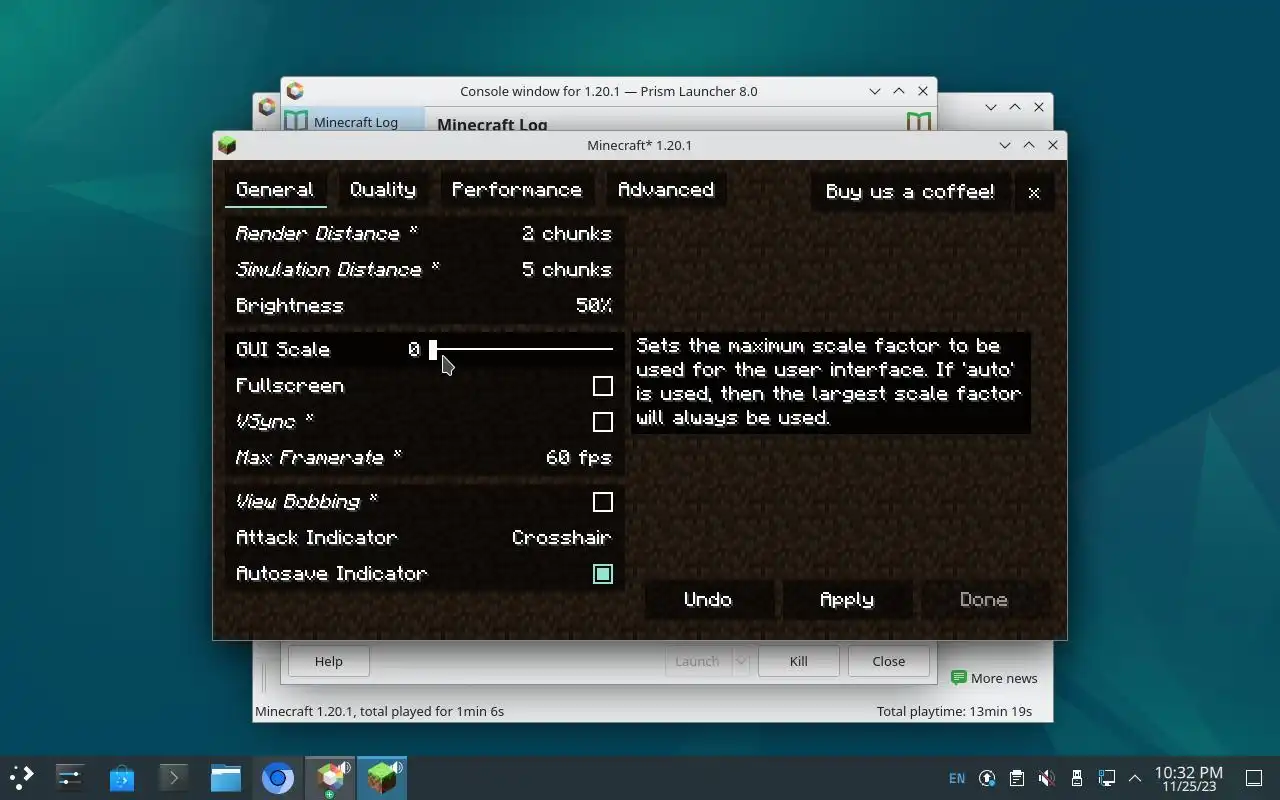Disable the Autosave Indicator checkbox
Screen dimensions: 1280x800
click(602, 574)
